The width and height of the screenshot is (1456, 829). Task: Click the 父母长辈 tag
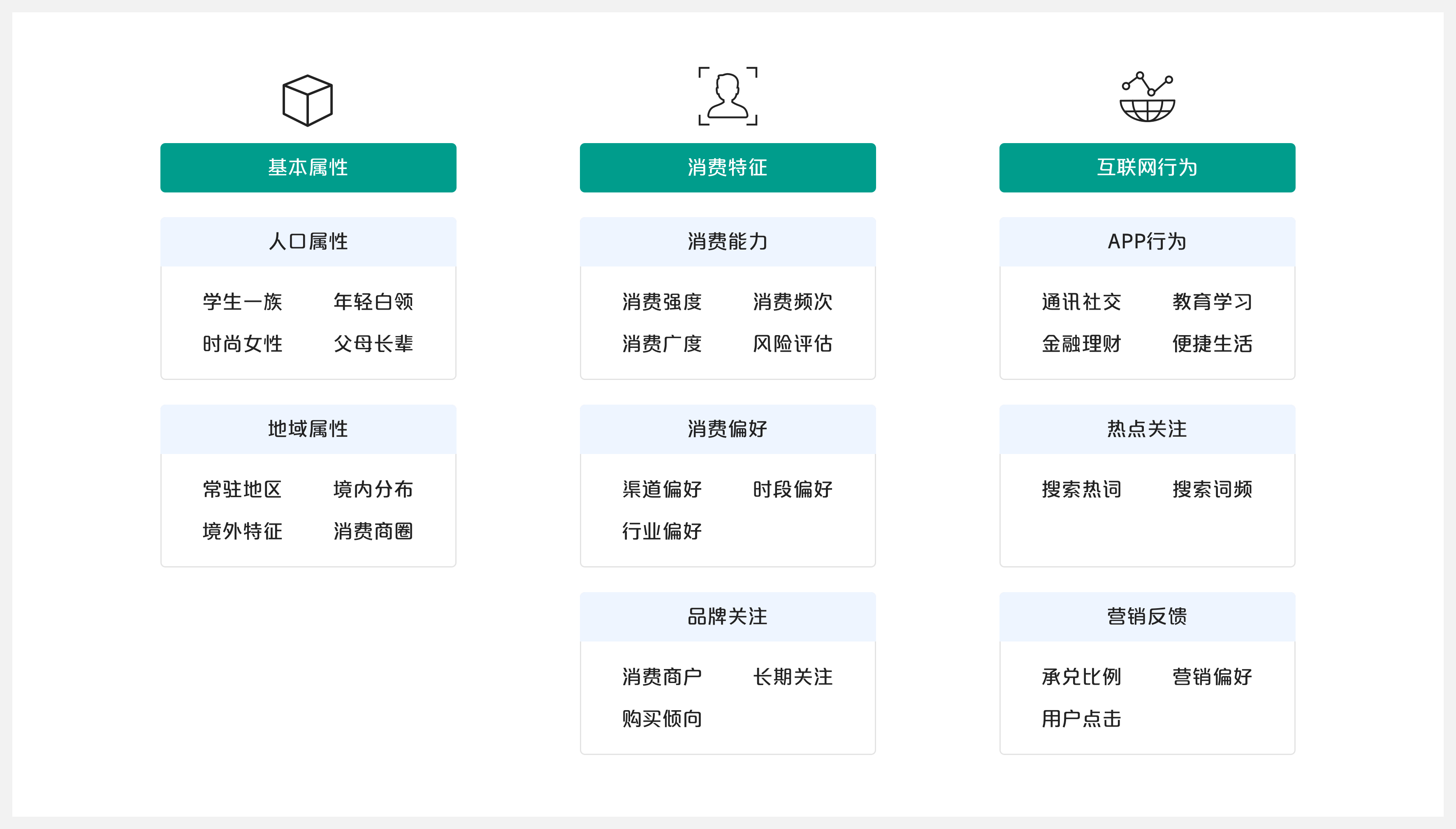click(373, 344)
